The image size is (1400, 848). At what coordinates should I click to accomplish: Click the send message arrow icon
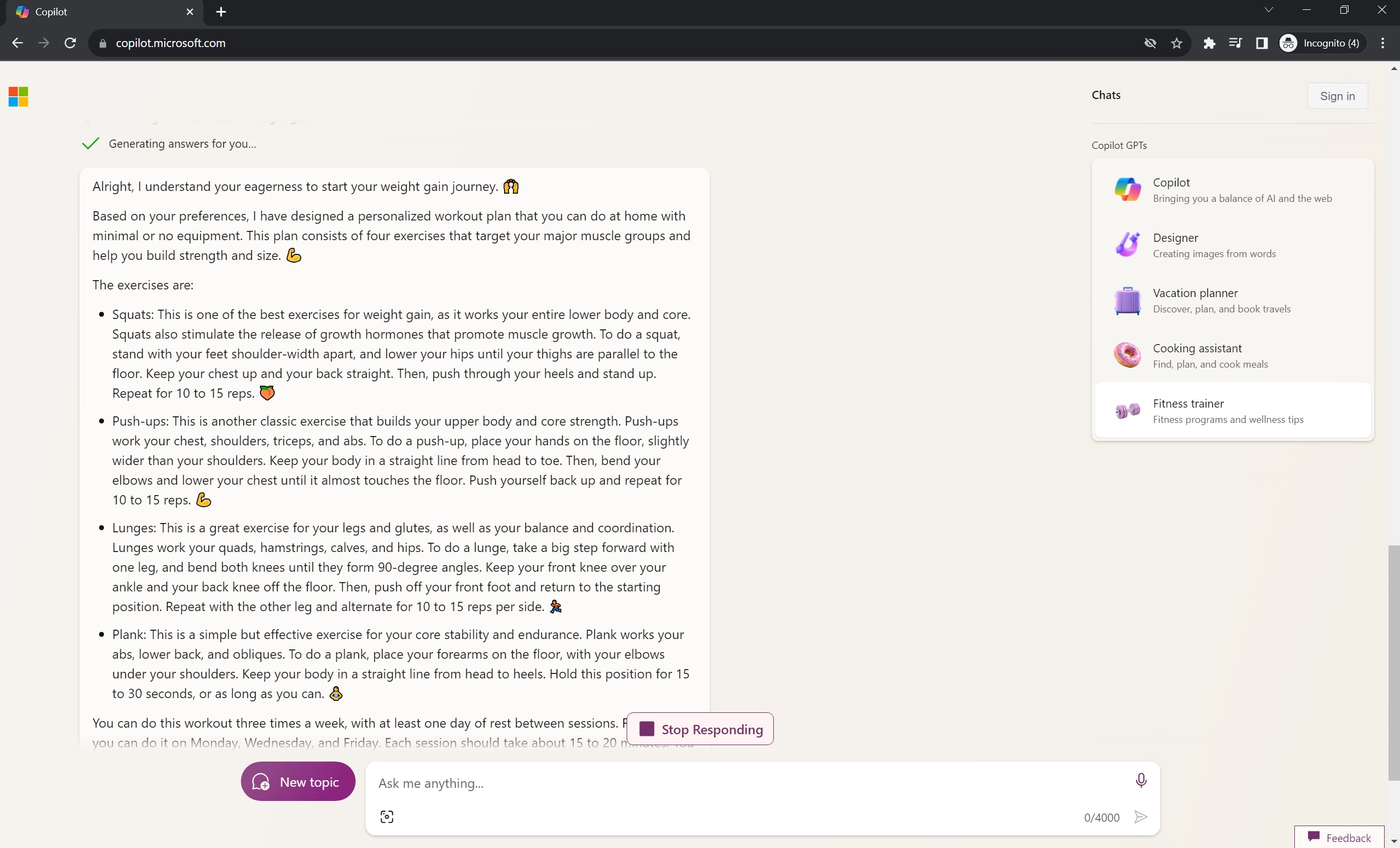point(1141,817)
